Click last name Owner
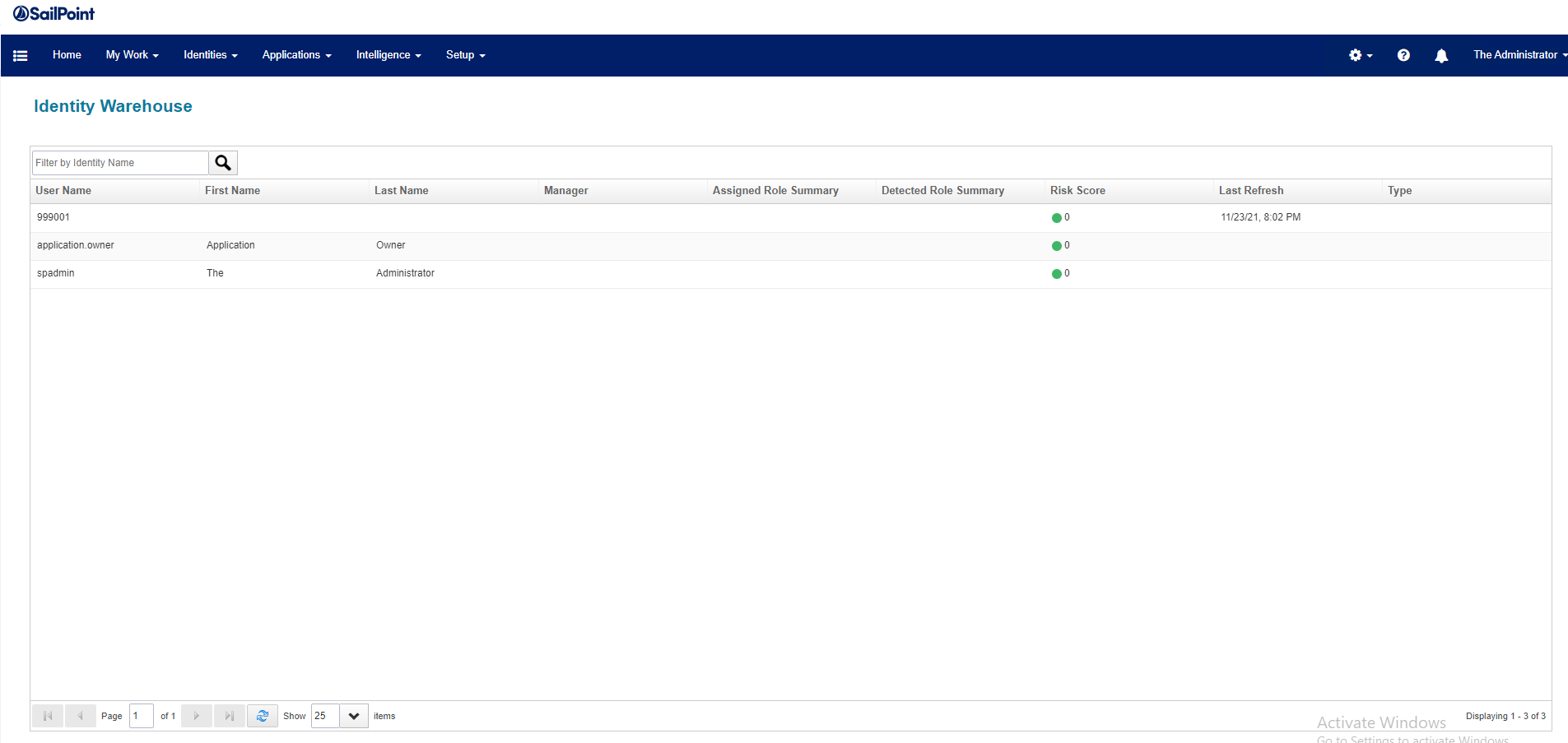Image resolution: width=1568 pixels, height=743 pixels. (x=391, y=245)
